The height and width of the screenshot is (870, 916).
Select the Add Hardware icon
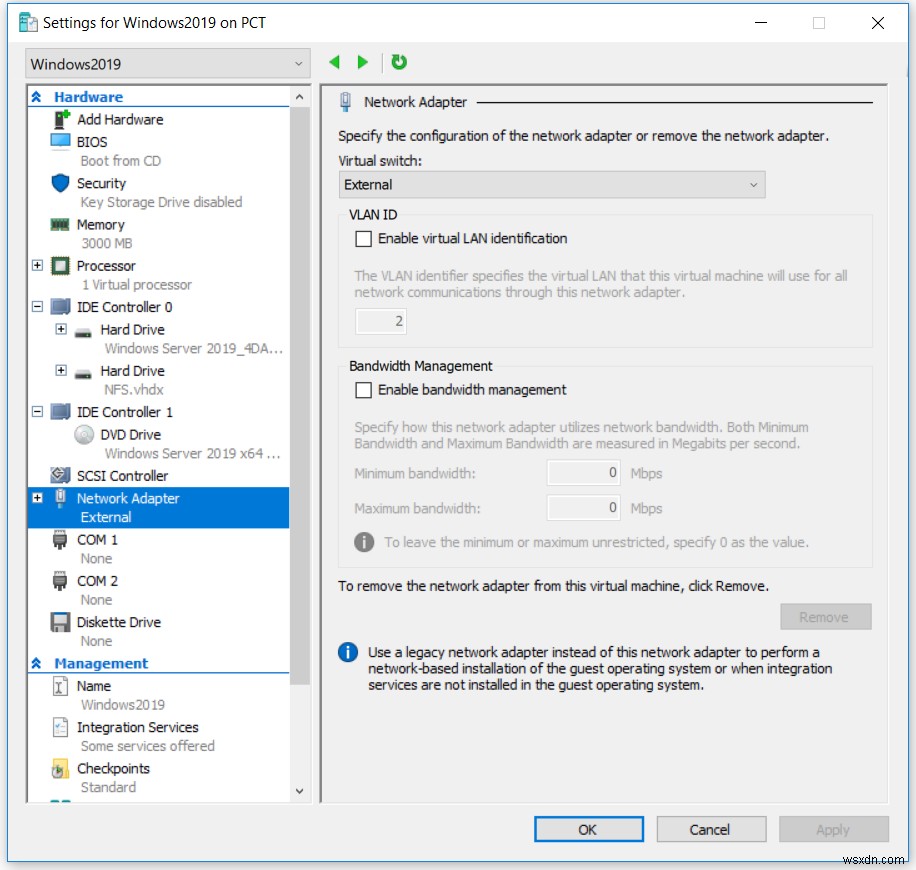click(61, 119)
